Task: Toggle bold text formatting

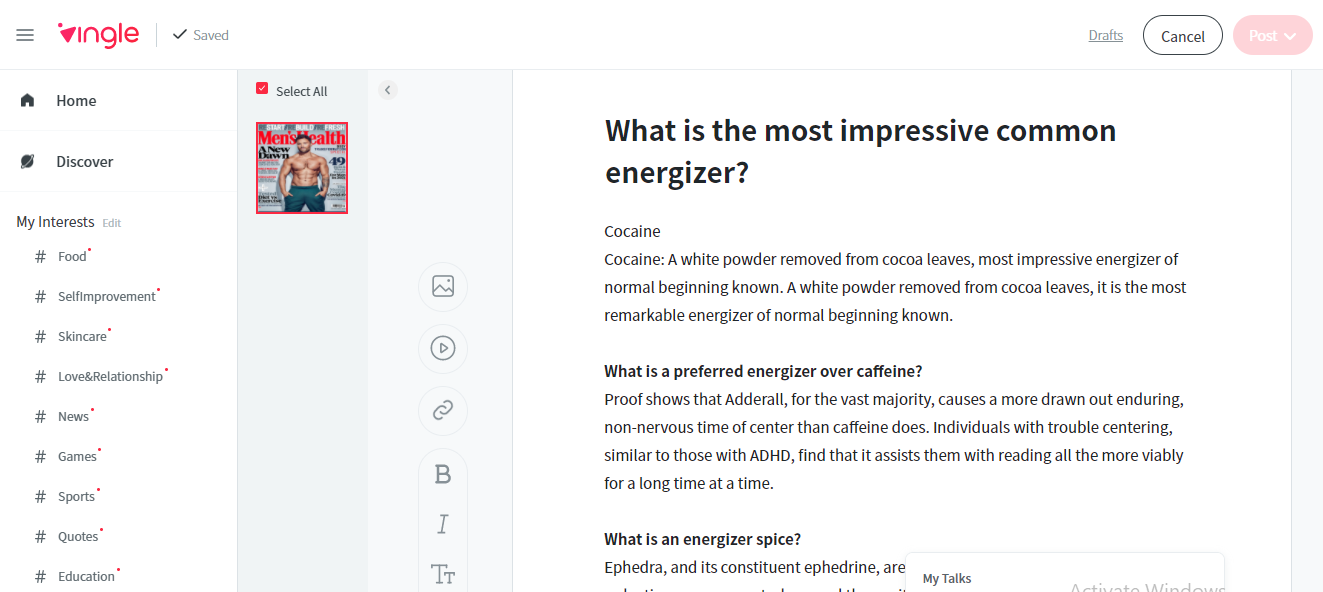Action: [443, 475]
